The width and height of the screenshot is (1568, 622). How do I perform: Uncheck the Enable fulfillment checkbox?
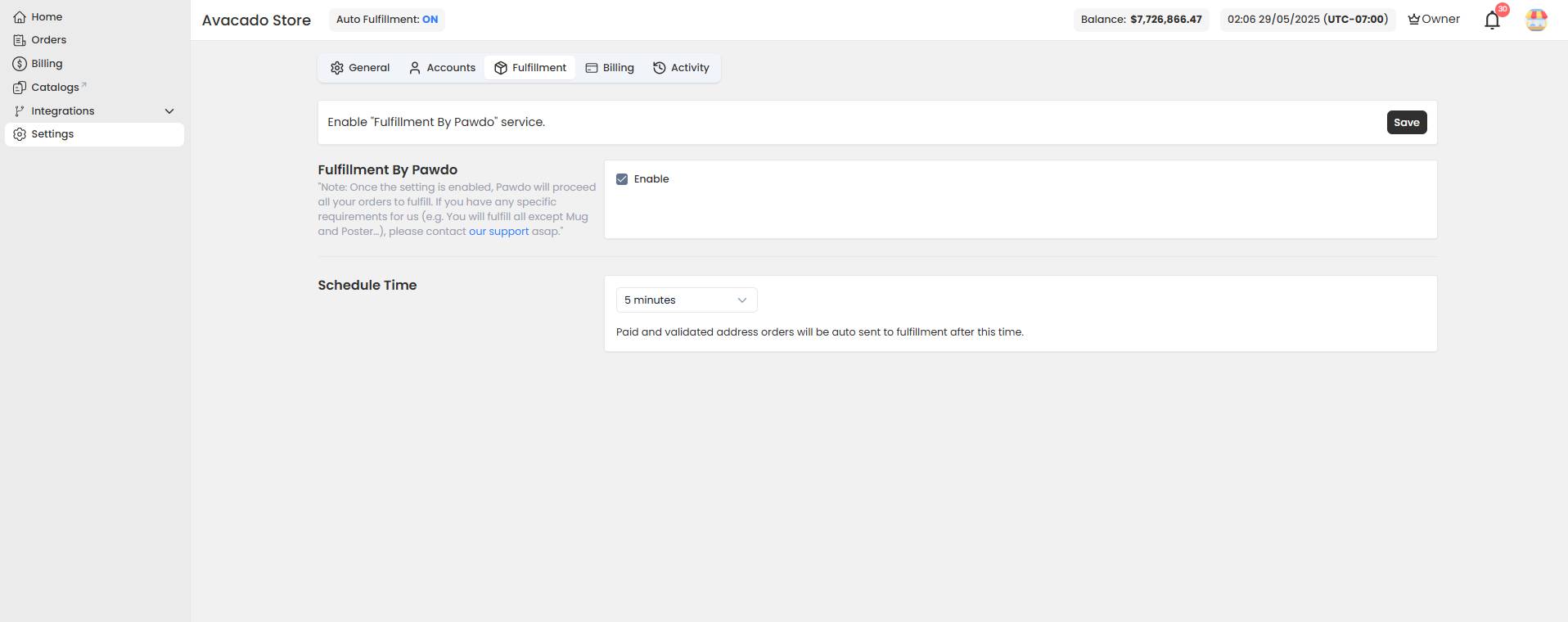coord(622,179)
